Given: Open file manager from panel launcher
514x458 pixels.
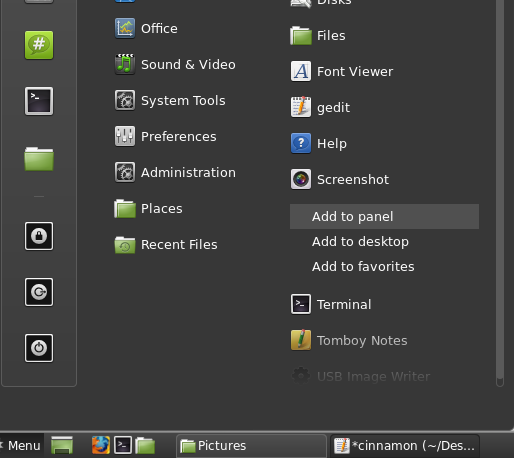Looking at the screenshot, I should click(145, 446).
